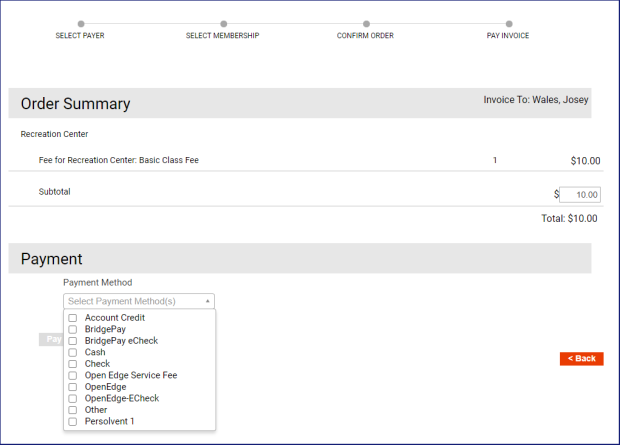Tick the BridgePay eCheck checkbox
Screen dimensions: 620x445
pyautogui.click(x=73, y=341)
